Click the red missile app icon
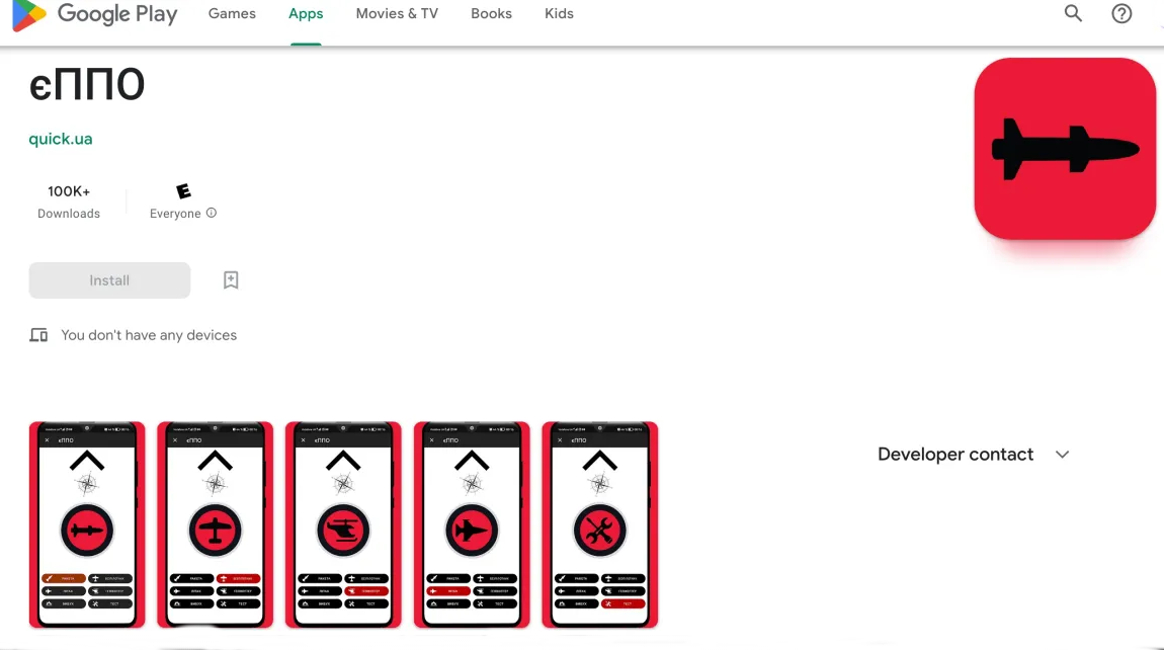This screenshot has width=1164, height=650. click(1064, 149)
